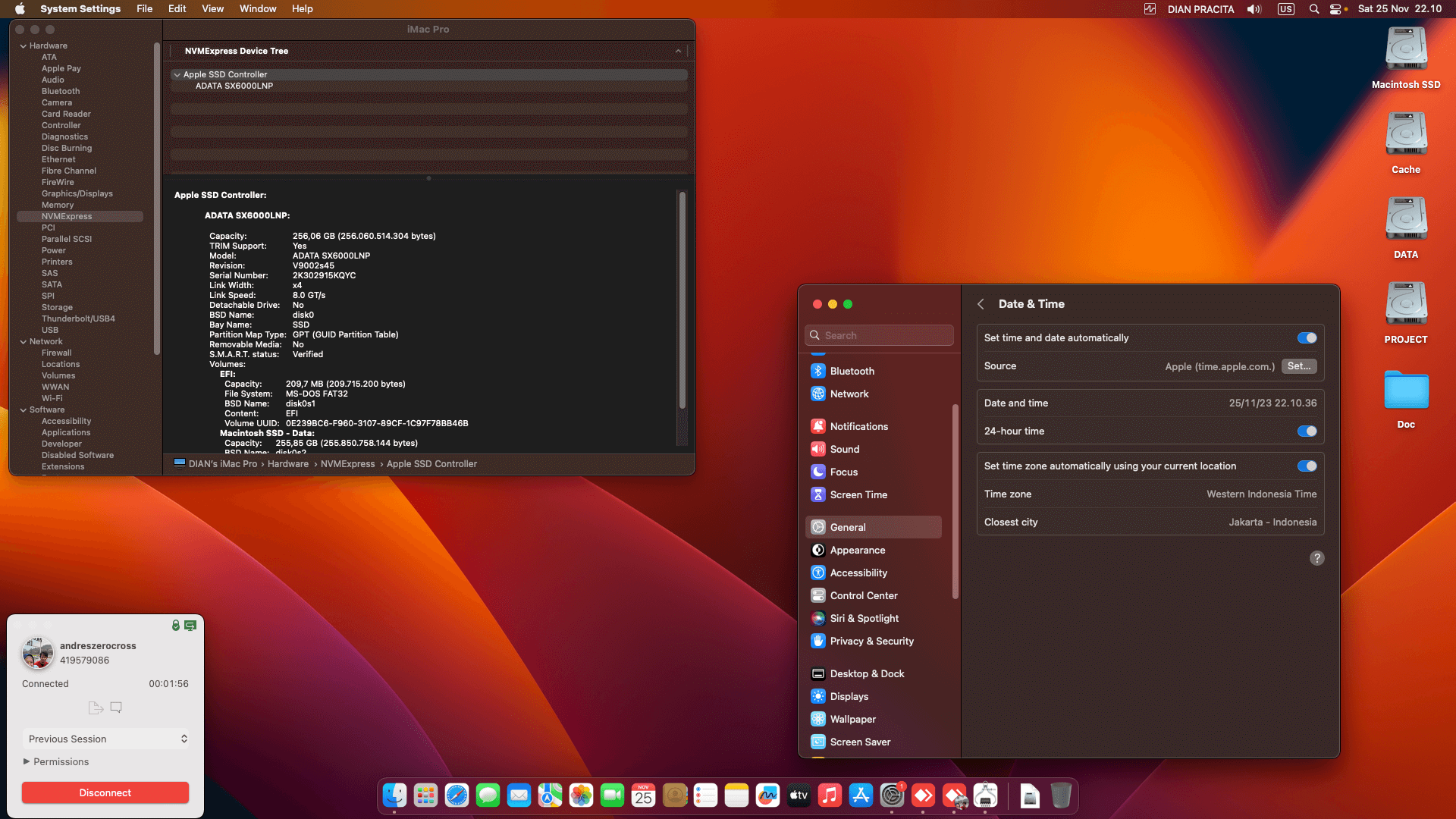Click the green monitor icon in the AnyDesk panel
The image size is (1456, 819).
pyautogui.click(x=190, y=626)
